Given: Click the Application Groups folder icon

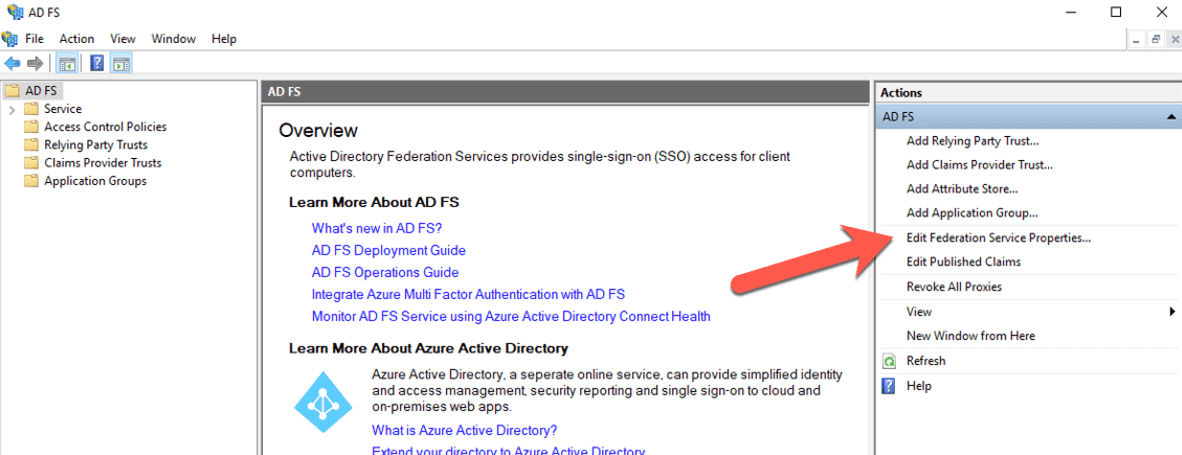Looking at the screenshot, I should tap(31, 181).
